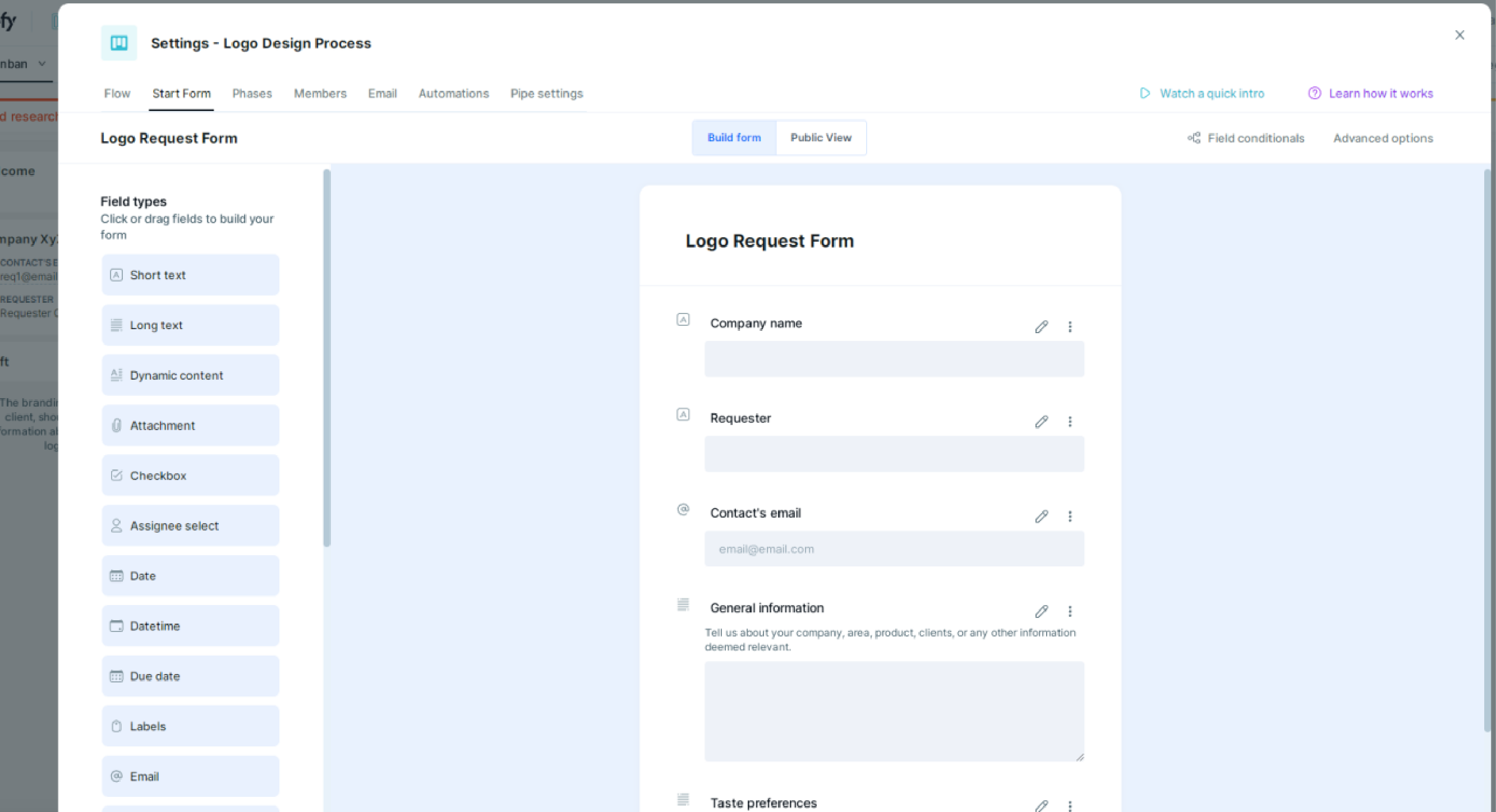The width and height of the screenshot is (1496, 812).
Task: Add a Date field
Action: (x=191, y=576)
